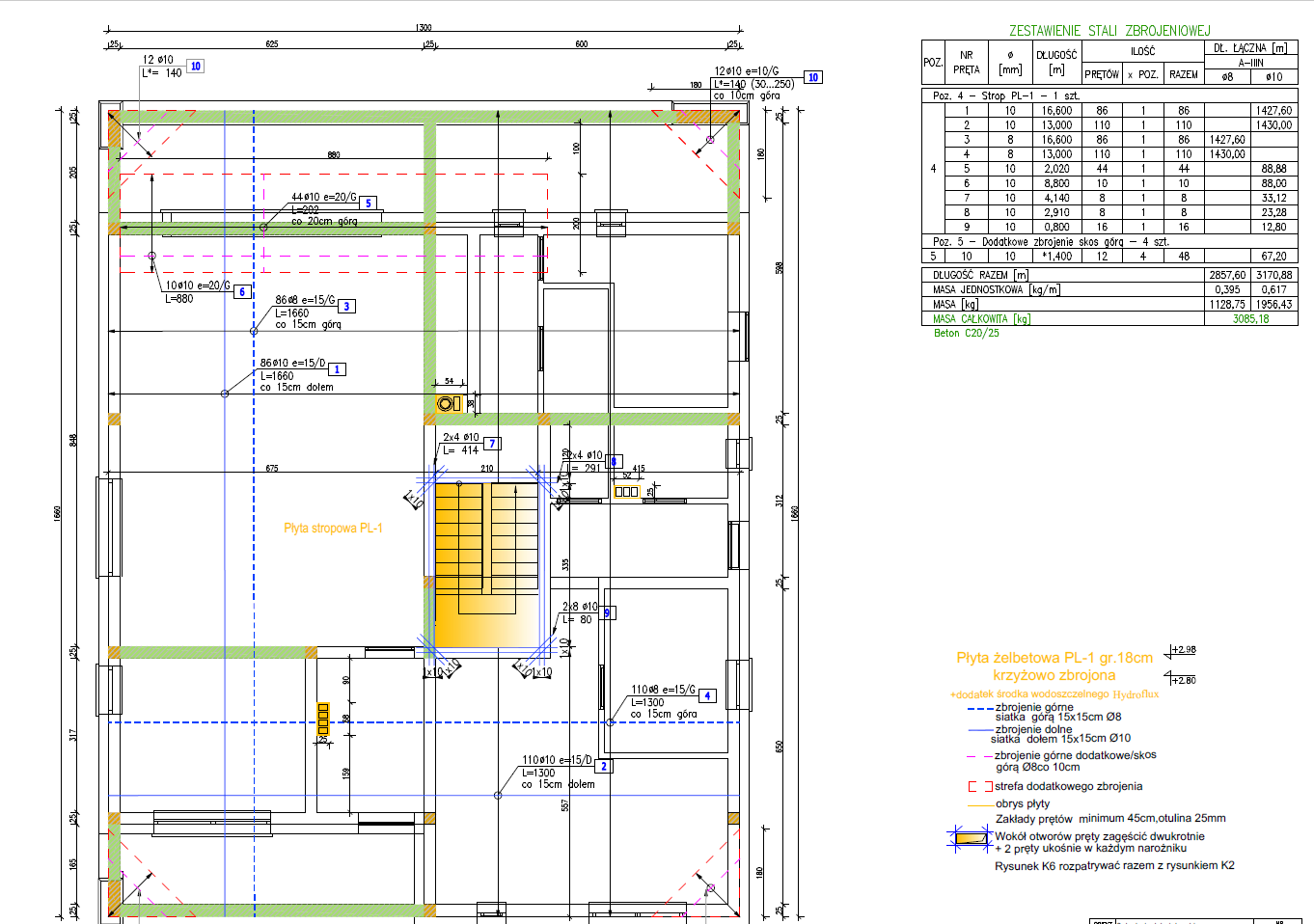This screenshot has height=924, width=1314.
Task: Click position marker 5 near 44ø10 label
Action: 368,204
